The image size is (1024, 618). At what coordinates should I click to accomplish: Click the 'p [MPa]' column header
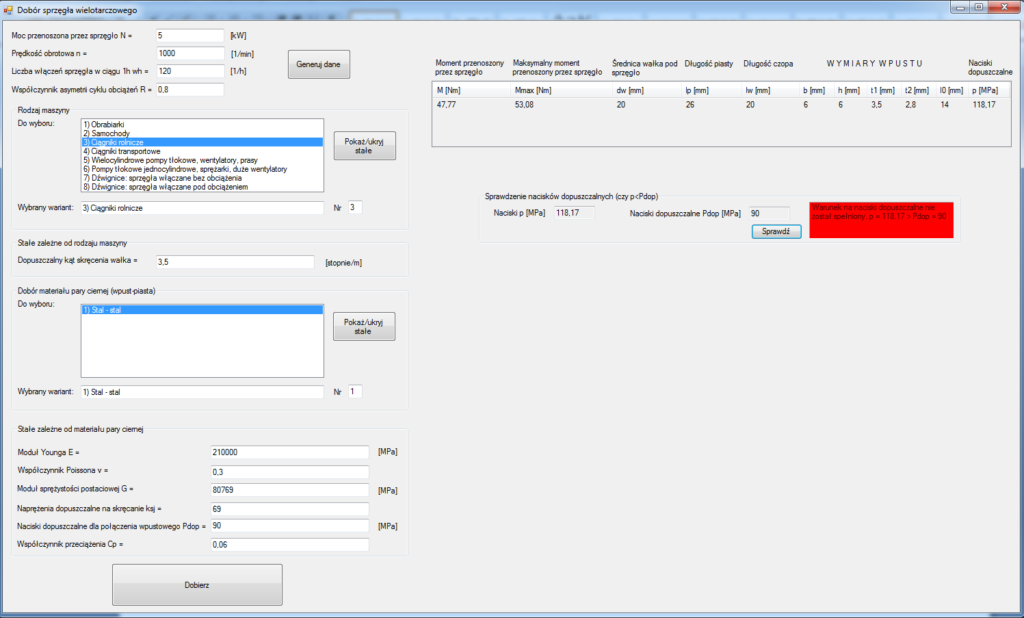click(989, 90)
